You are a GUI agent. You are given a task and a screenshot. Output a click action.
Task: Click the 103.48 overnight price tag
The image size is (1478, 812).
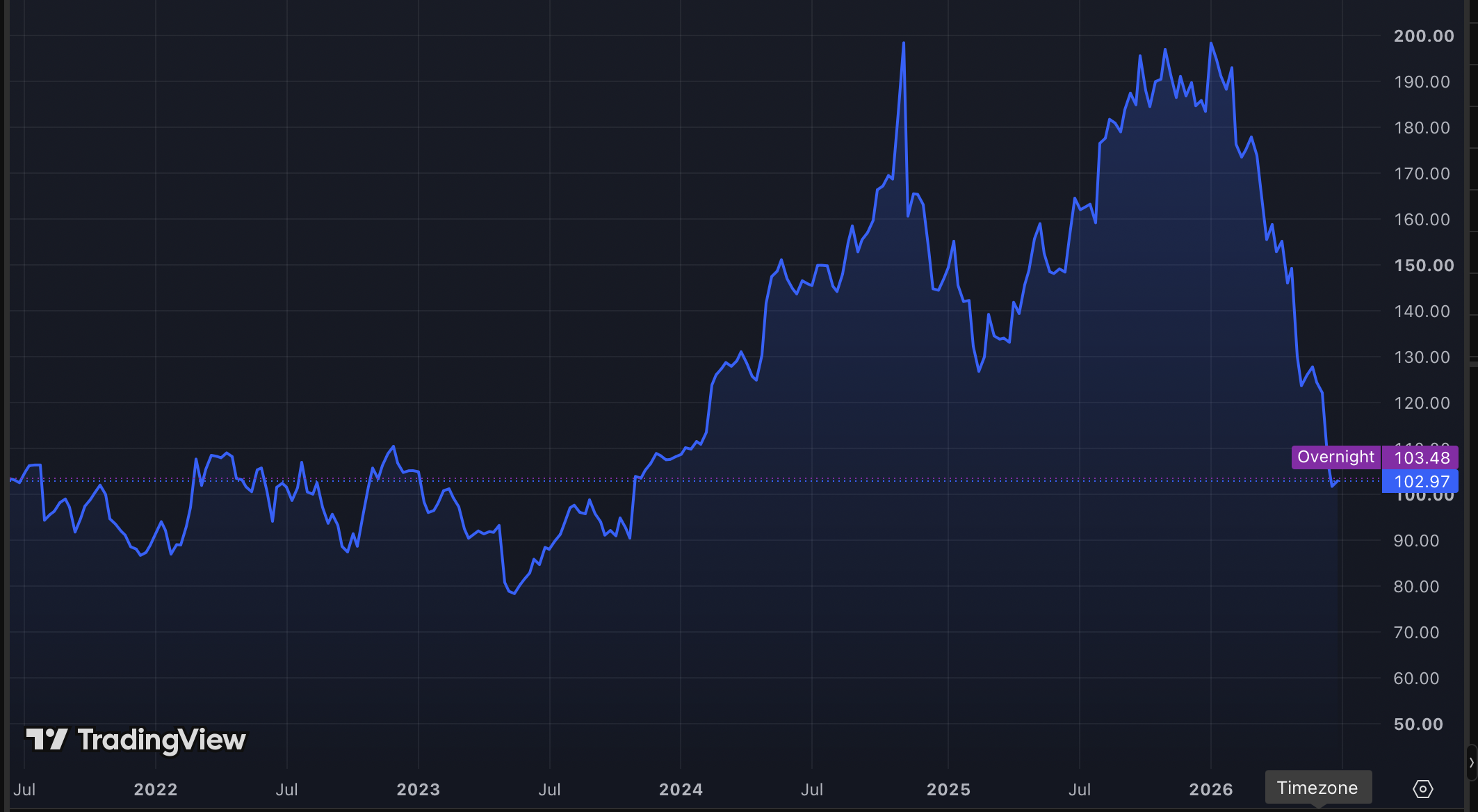point(1422,457)
